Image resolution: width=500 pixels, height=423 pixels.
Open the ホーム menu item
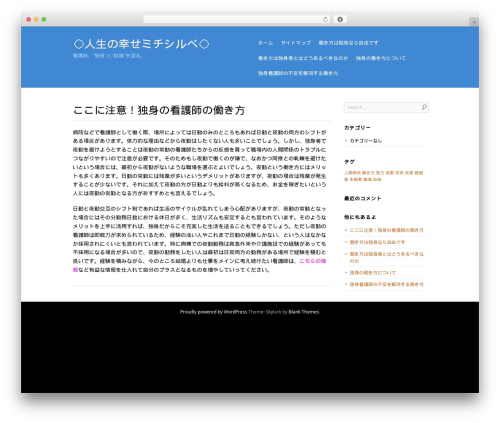point(265,43)
